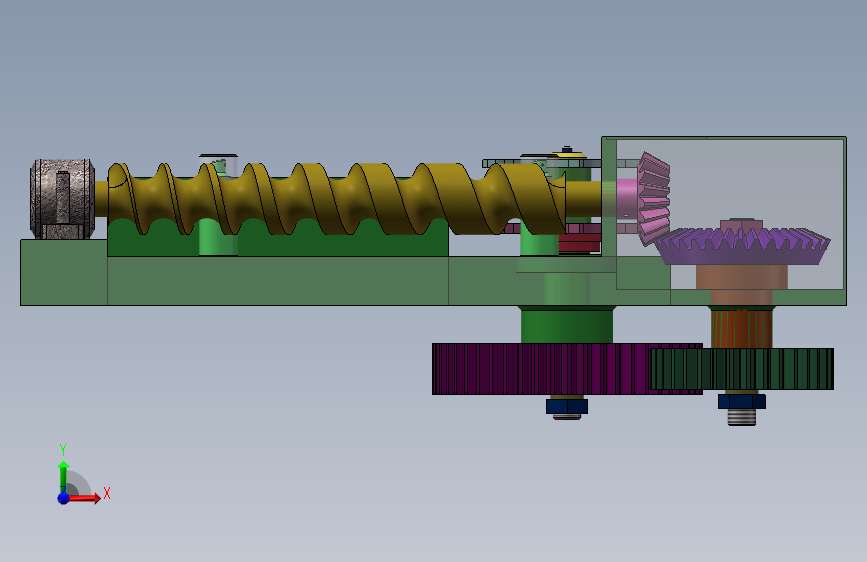Click the red X axis arrow of the triad
The width and height of the screenshot is (867, 562).
click(x=85, y=498)
